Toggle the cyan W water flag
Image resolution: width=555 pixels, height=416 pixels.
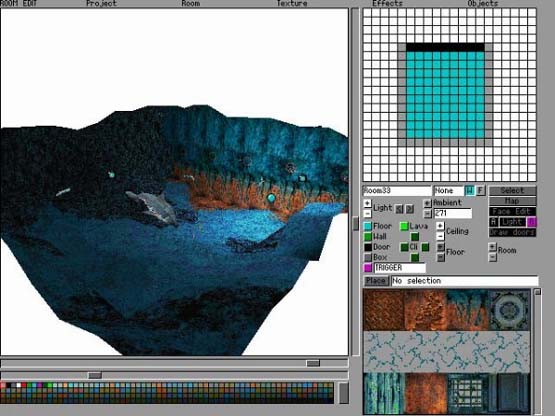click(x=469, y=190)
